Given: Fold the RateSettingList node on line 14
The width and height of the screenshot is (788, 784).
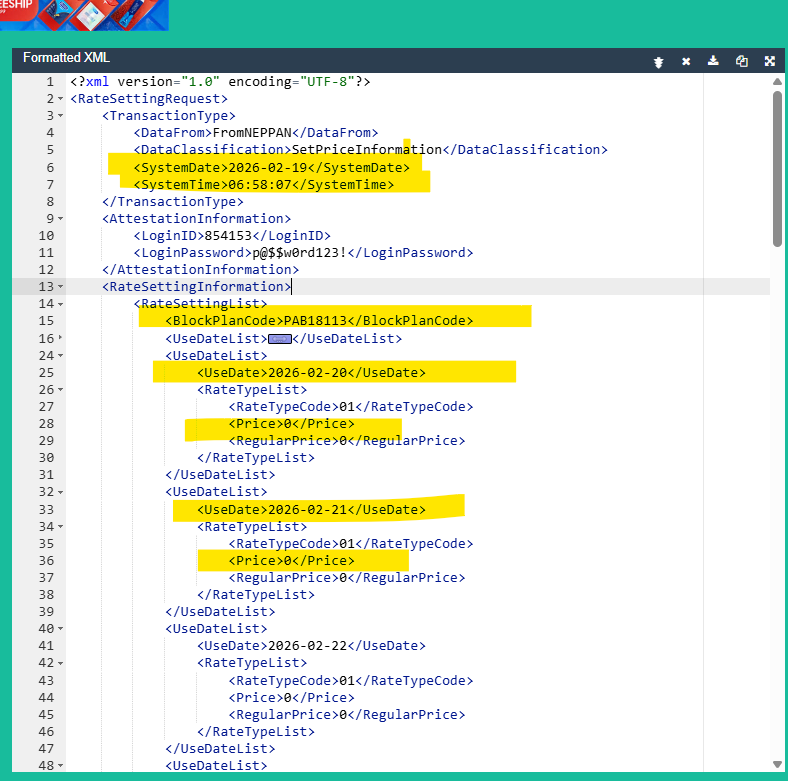Looking at the screenshot, I should [x=60, y=304].
